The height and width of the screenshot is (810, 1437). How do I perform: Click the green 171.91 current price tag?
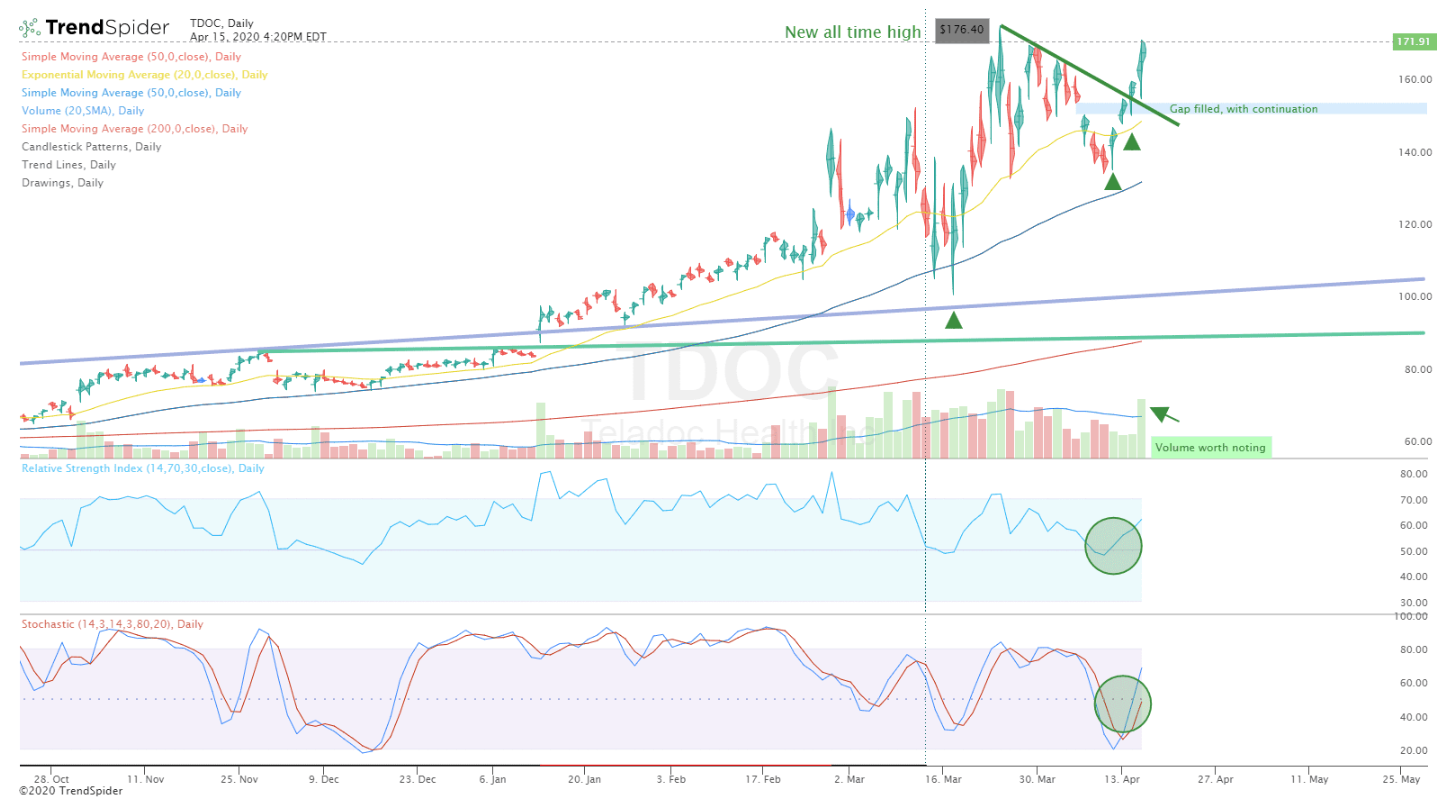1413,41
